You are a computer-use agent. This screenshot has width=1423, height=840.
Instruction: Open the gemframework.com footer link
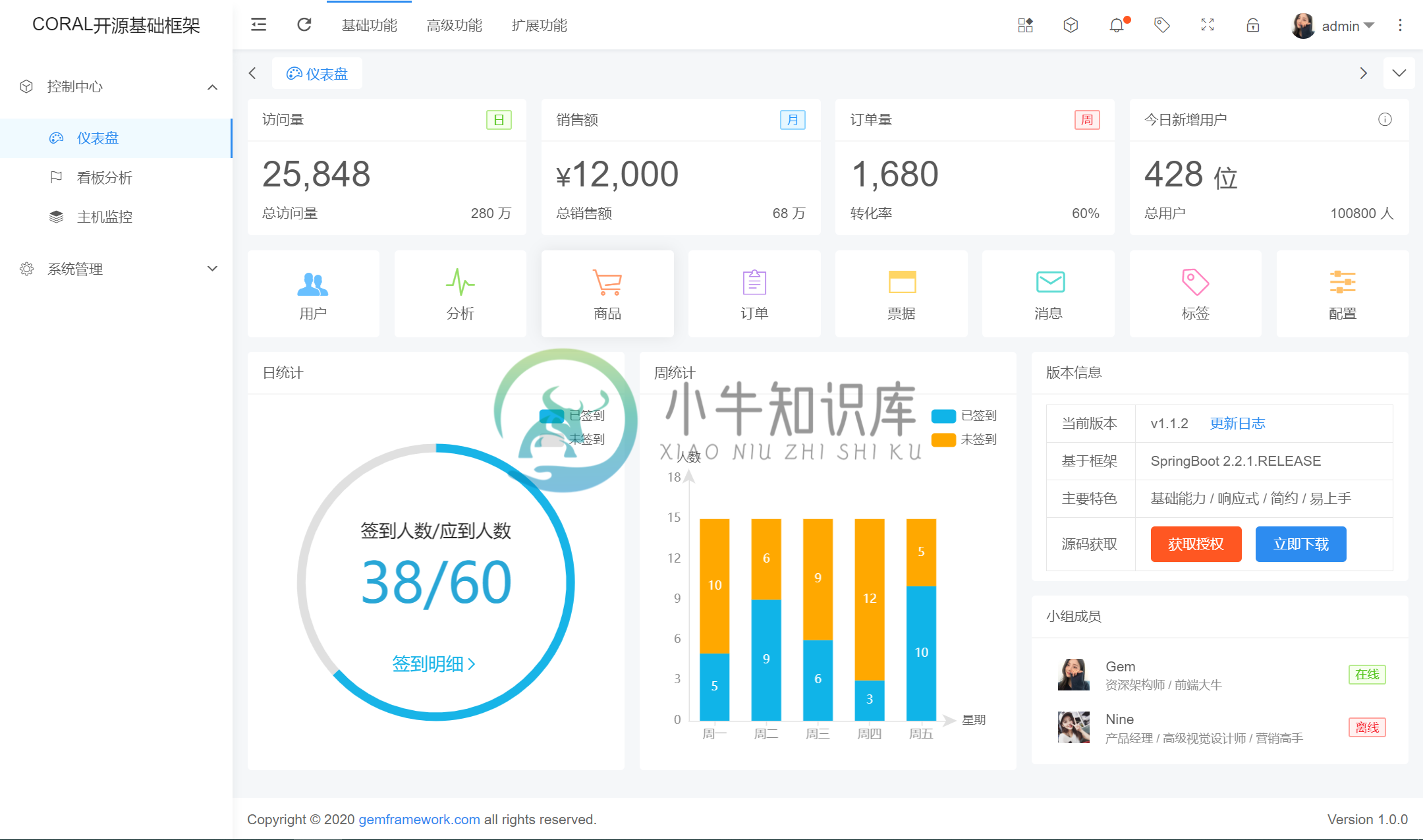pos(419,819)
